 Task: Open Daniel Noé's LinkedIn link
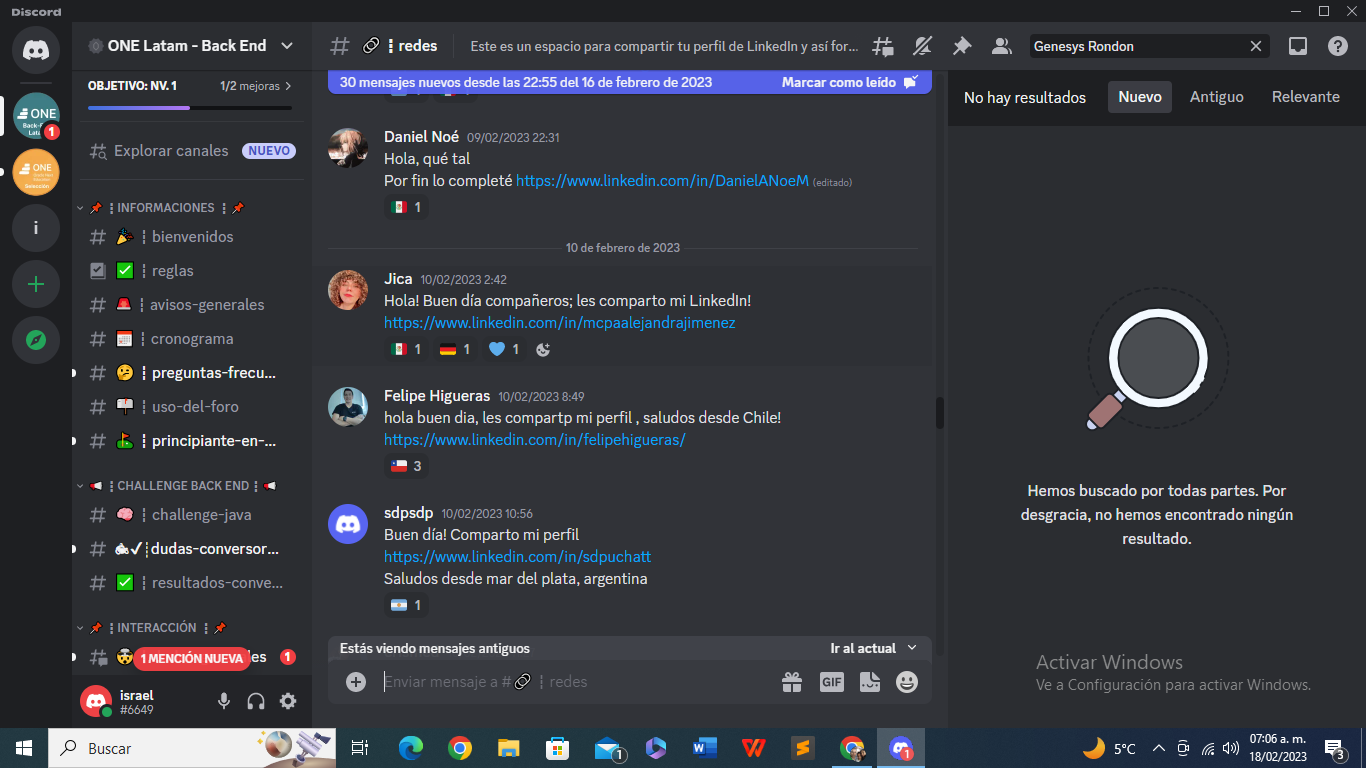tap(662, 181)
